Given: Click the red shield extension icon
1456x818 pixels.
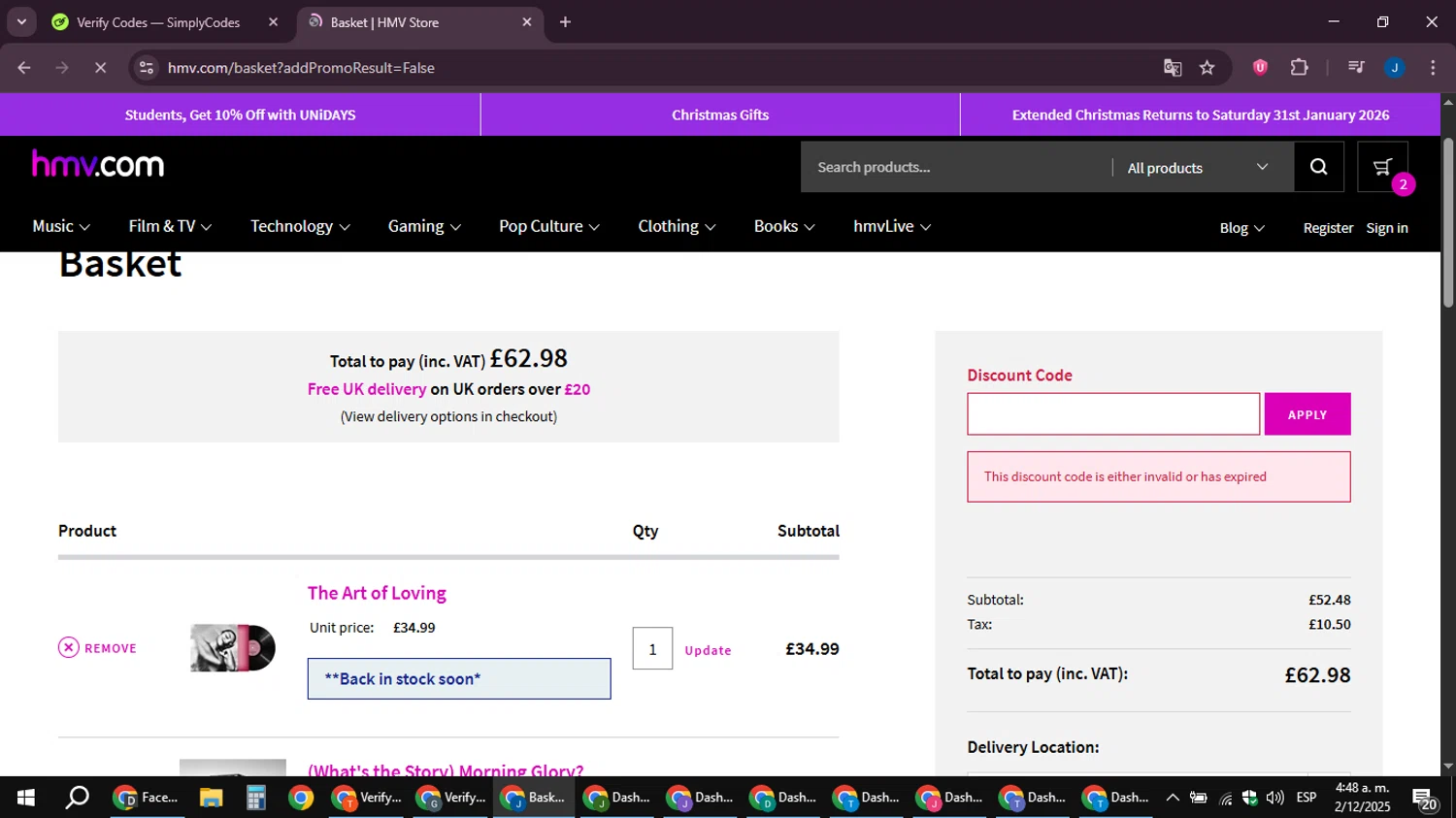Looking at the screenshot, I should click(x=1260, y=68).
